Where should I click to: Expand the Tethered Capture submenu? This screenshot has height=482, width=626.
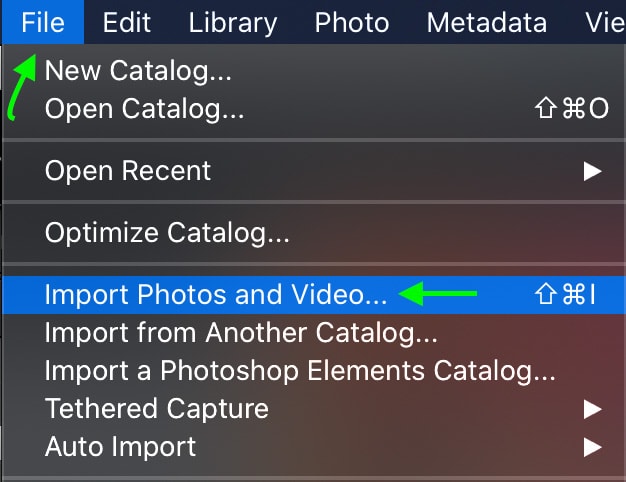tap(314, 409)
